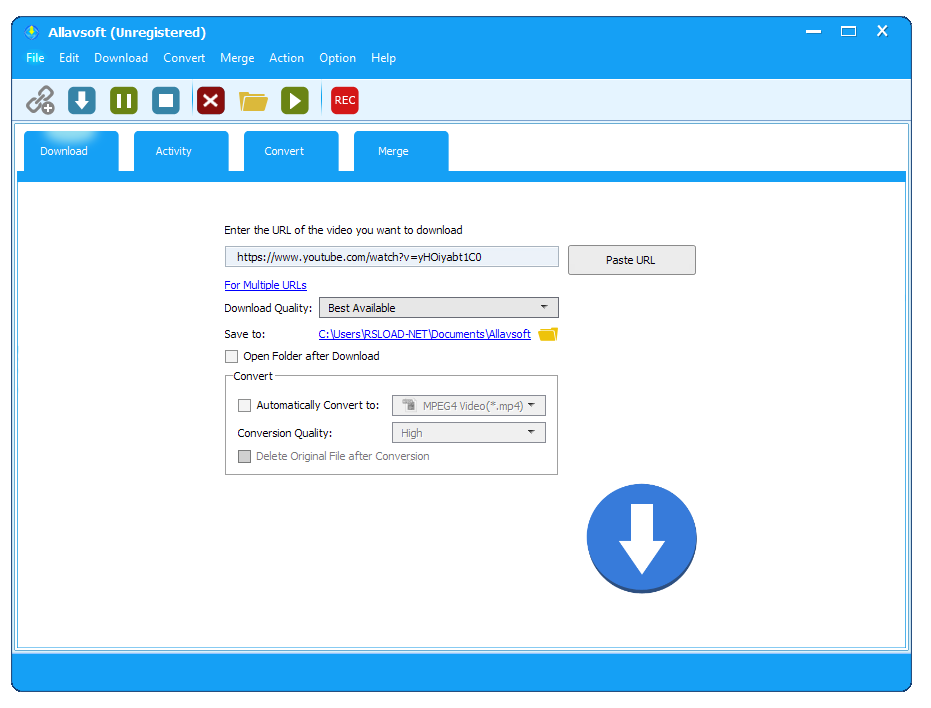Viewport: 931px width, 708px height.
Task: Open the Option menu
Action: [x=337, y=58]
